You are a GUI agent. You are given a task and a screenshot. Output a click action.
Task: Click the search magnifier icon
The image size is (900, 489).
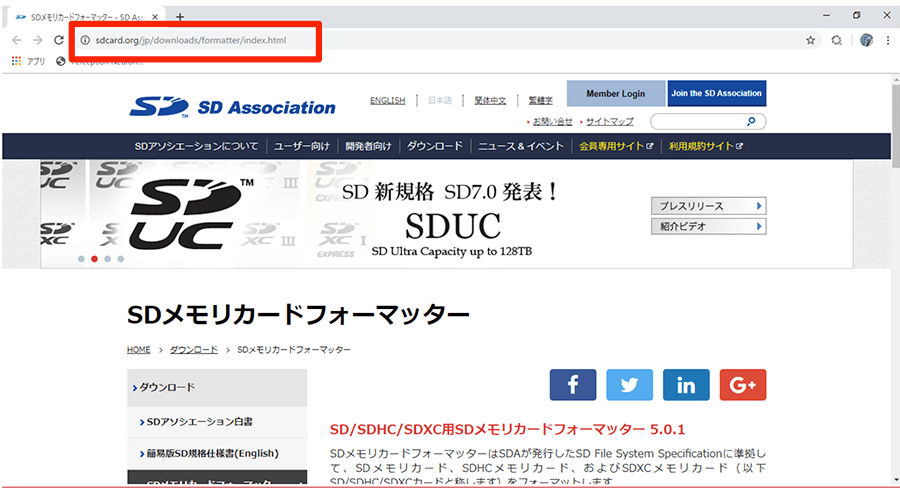point(751,121)
